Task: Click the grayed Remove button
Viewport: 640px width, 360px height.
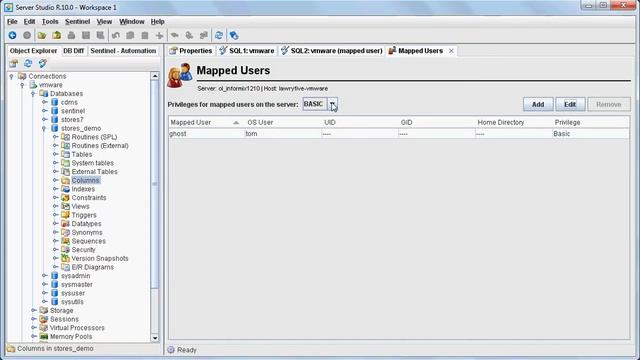Action: pyautogui.click(x=609, y=104)
